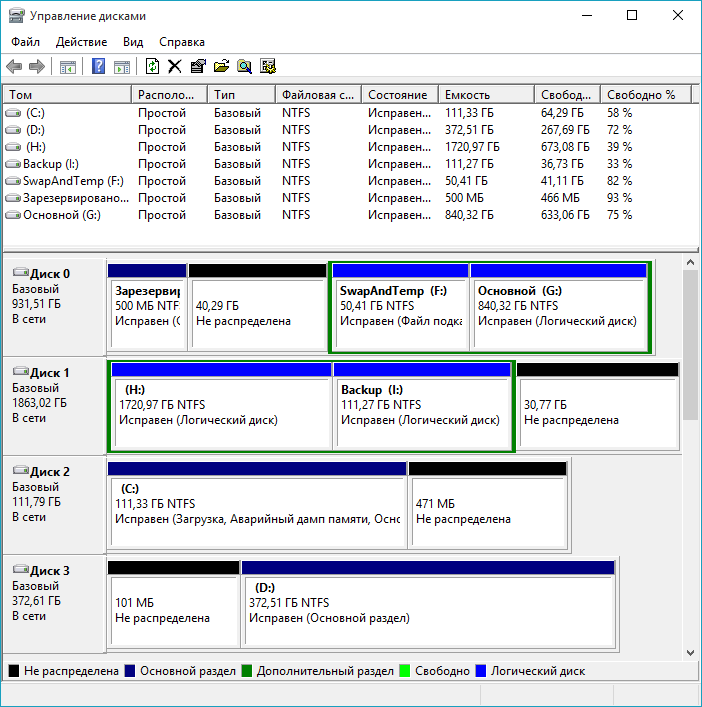Click the 93 % free percentage cell
Viewport: 702px width, 707px height.
point(619,198)
